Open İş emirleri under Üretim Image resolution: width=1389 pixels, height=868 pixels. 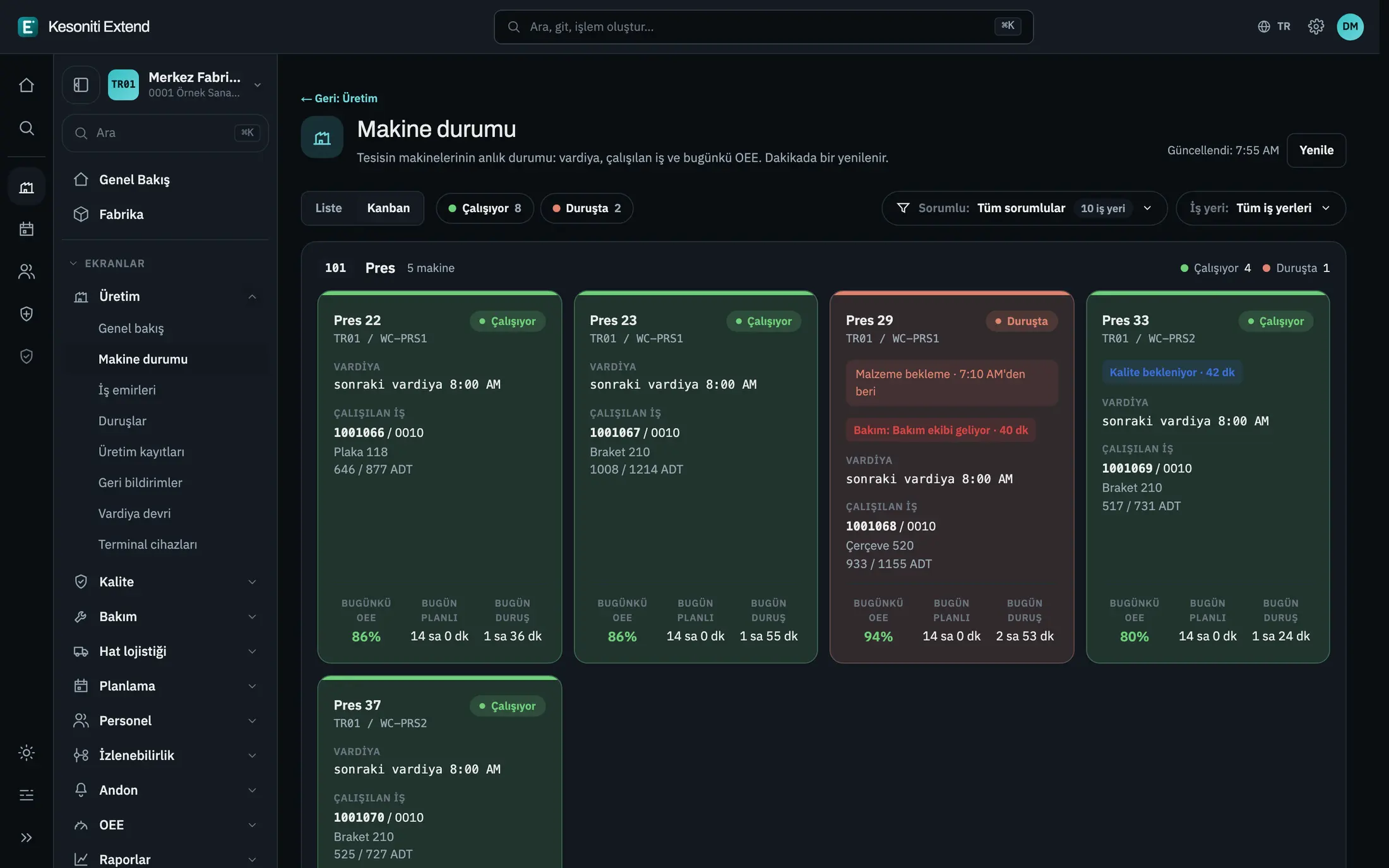click(x=127, y=389)
